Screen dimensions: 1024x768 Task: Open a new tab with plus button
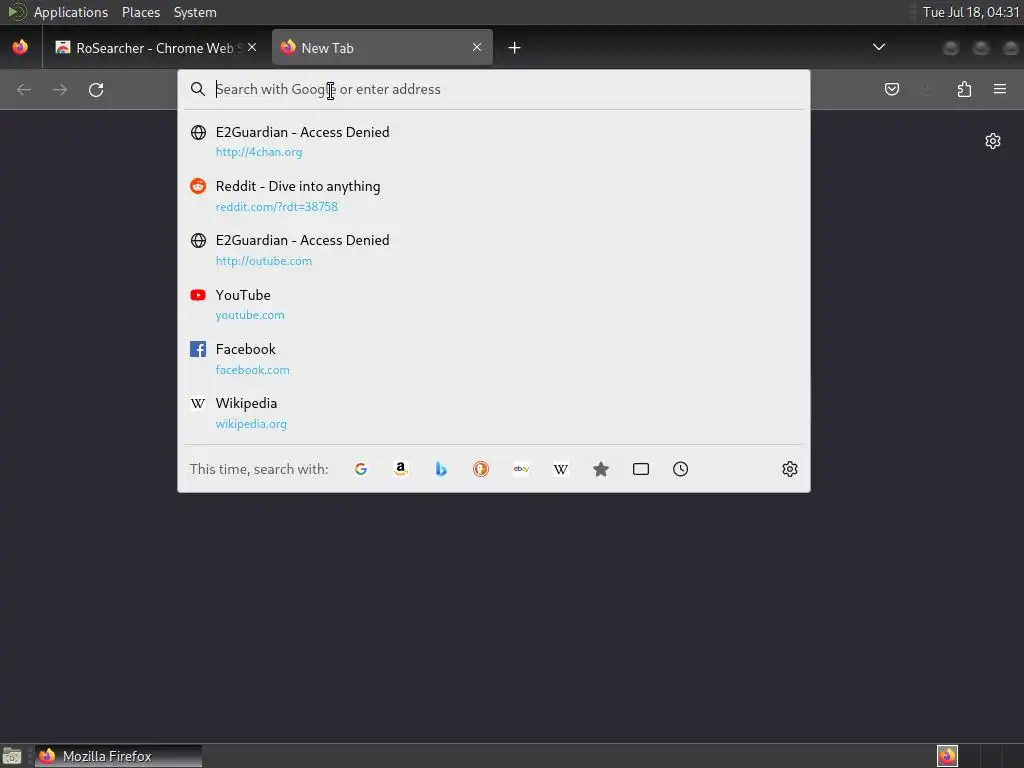point(515,48)
